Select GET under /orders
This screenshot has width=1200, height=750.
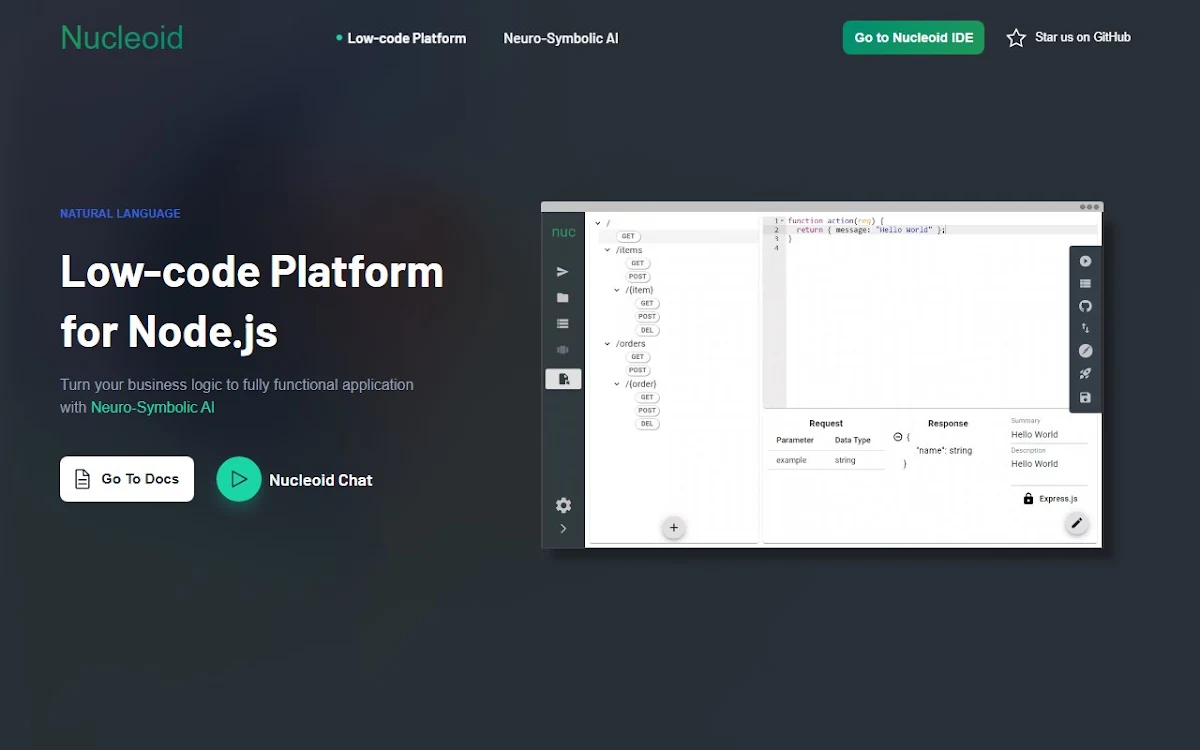637,357
